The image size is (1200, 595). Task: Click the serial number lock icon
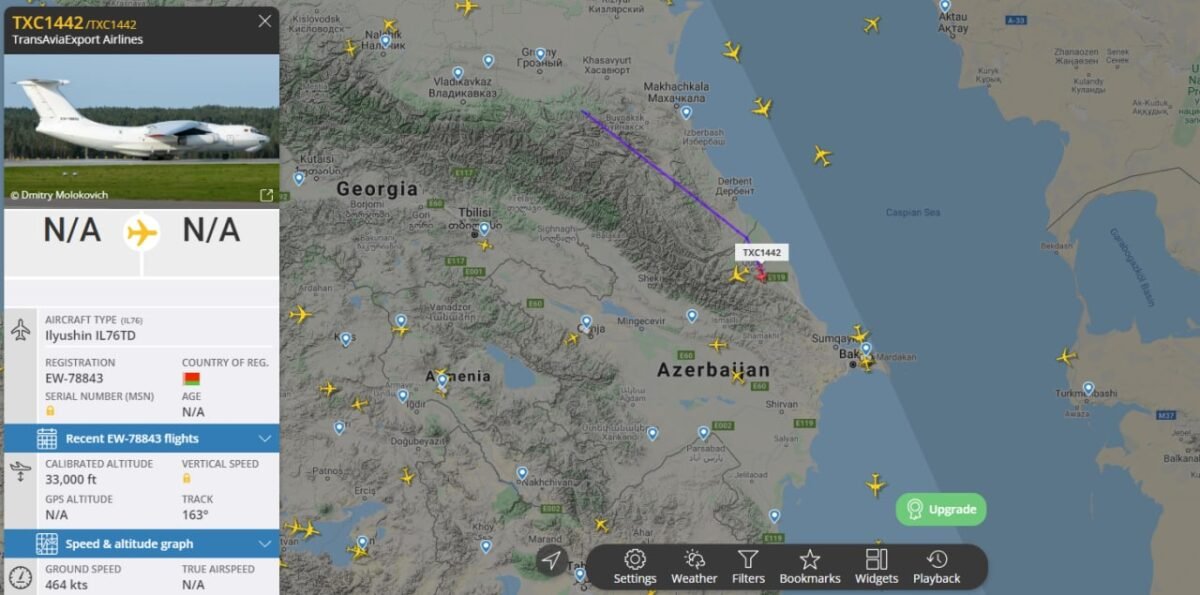50,411
